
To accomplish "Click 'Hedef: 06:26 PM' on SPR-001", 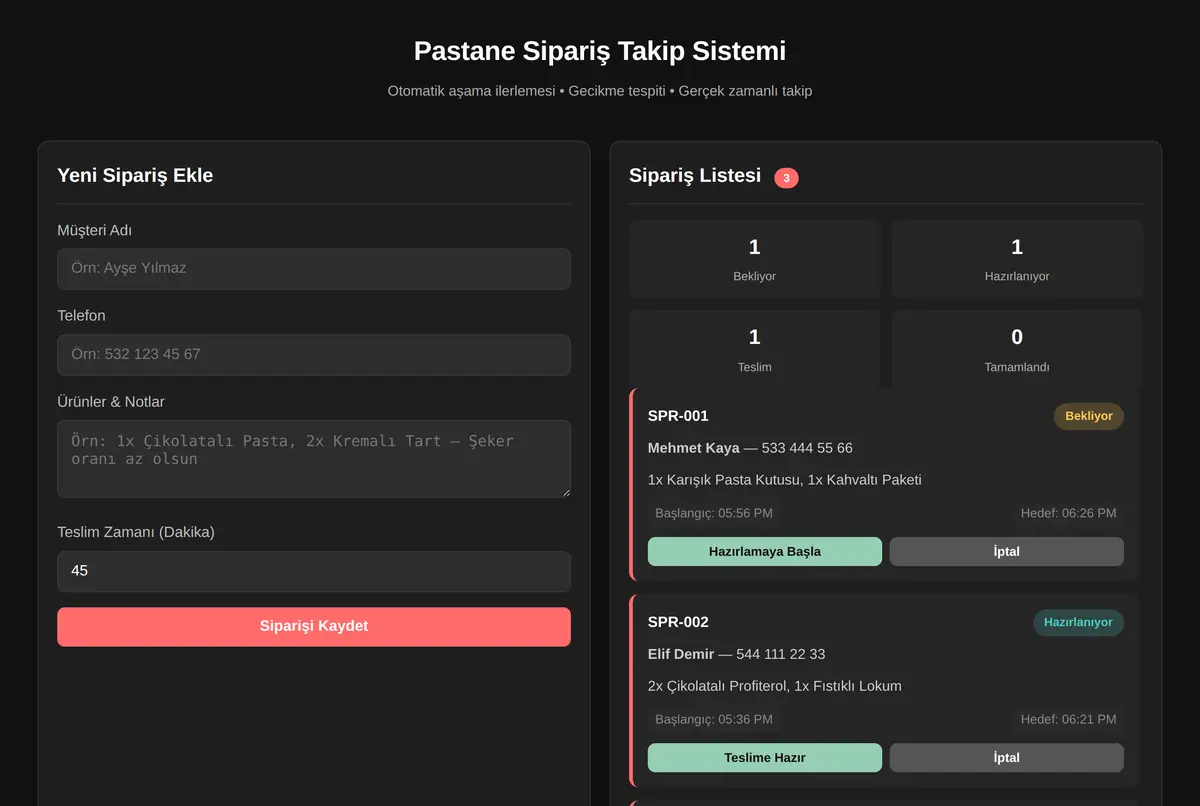I will 1068,513.
